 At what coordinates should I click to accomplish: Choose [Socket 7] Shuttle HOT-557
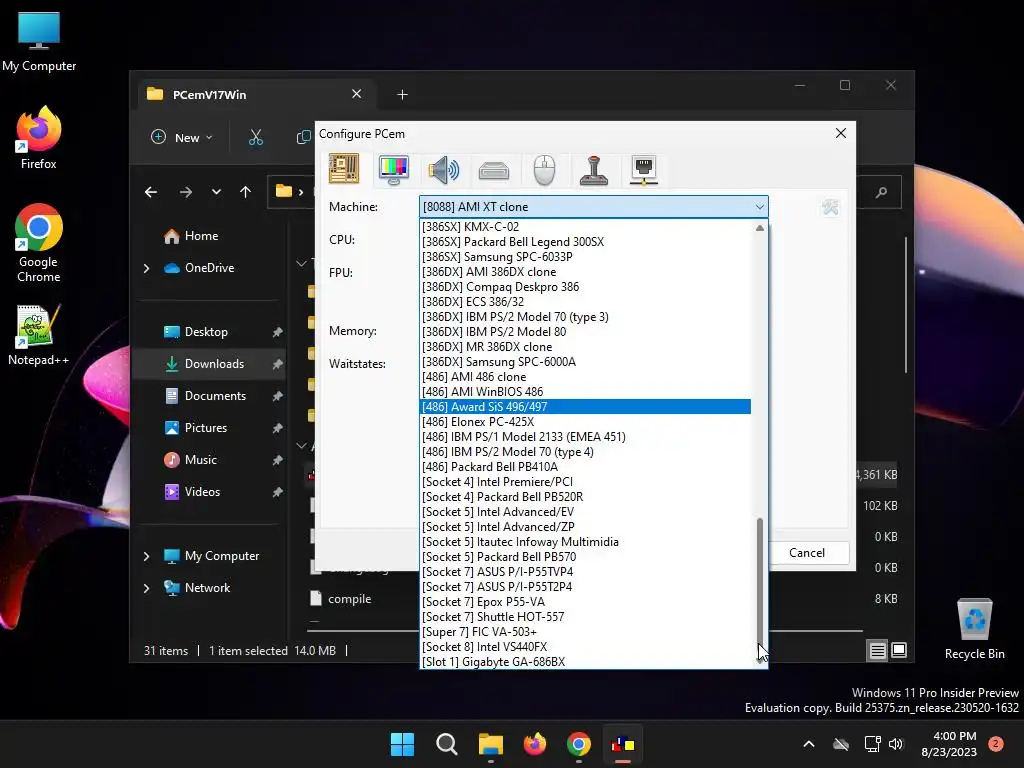[x=585, y=617]
